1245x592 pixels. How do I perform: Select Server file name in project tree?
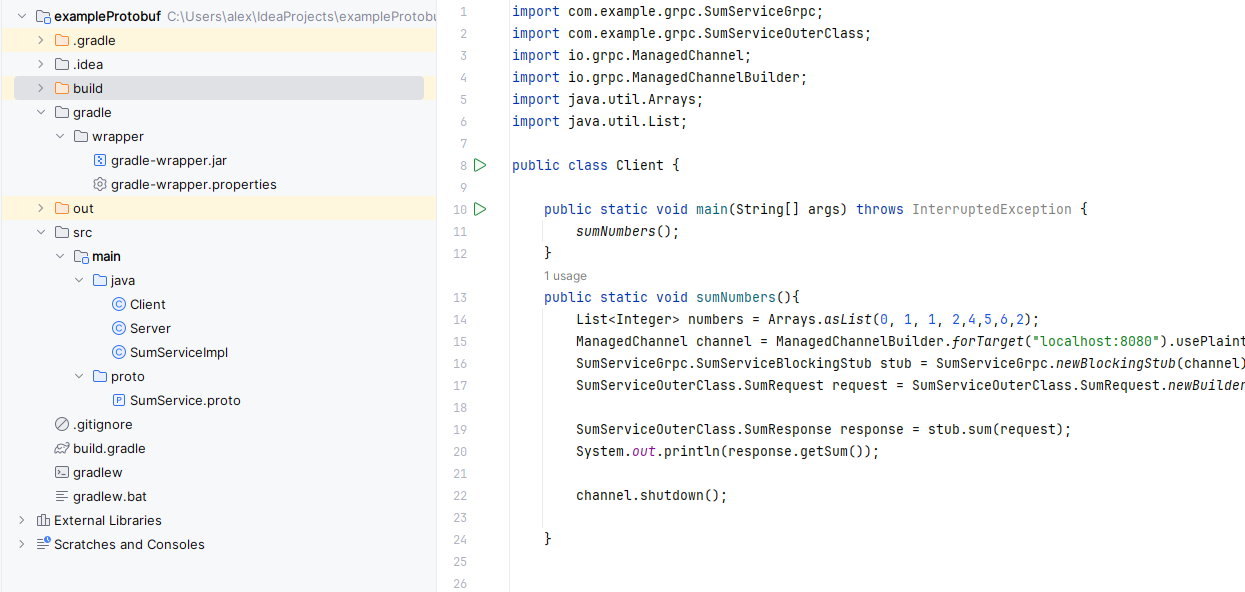150,329
